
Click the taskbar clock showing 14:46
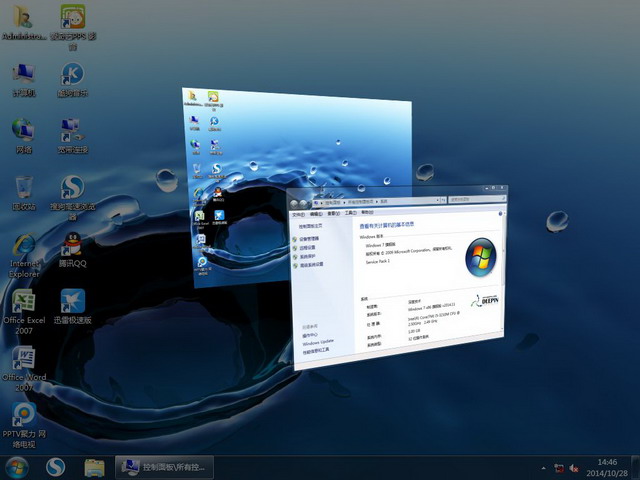click(607, 468)
